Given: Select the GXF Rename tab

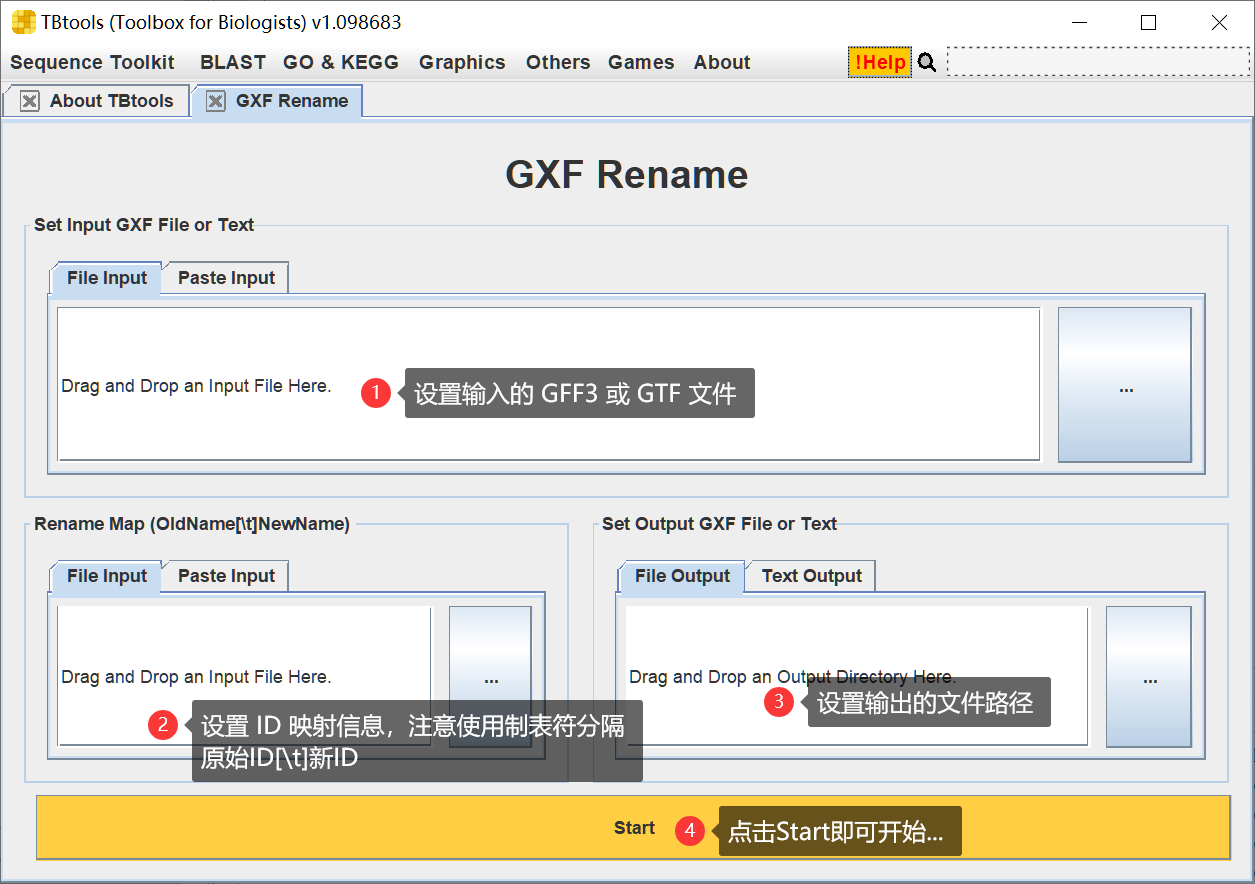Looking at the screenshot, I should coord(292,101).
